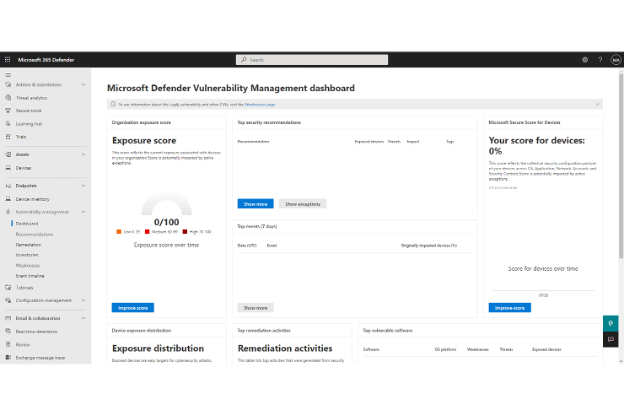Click the Review icon in the sidebar
The height and width of the screenshot is (416, 624).
[8, 344]
